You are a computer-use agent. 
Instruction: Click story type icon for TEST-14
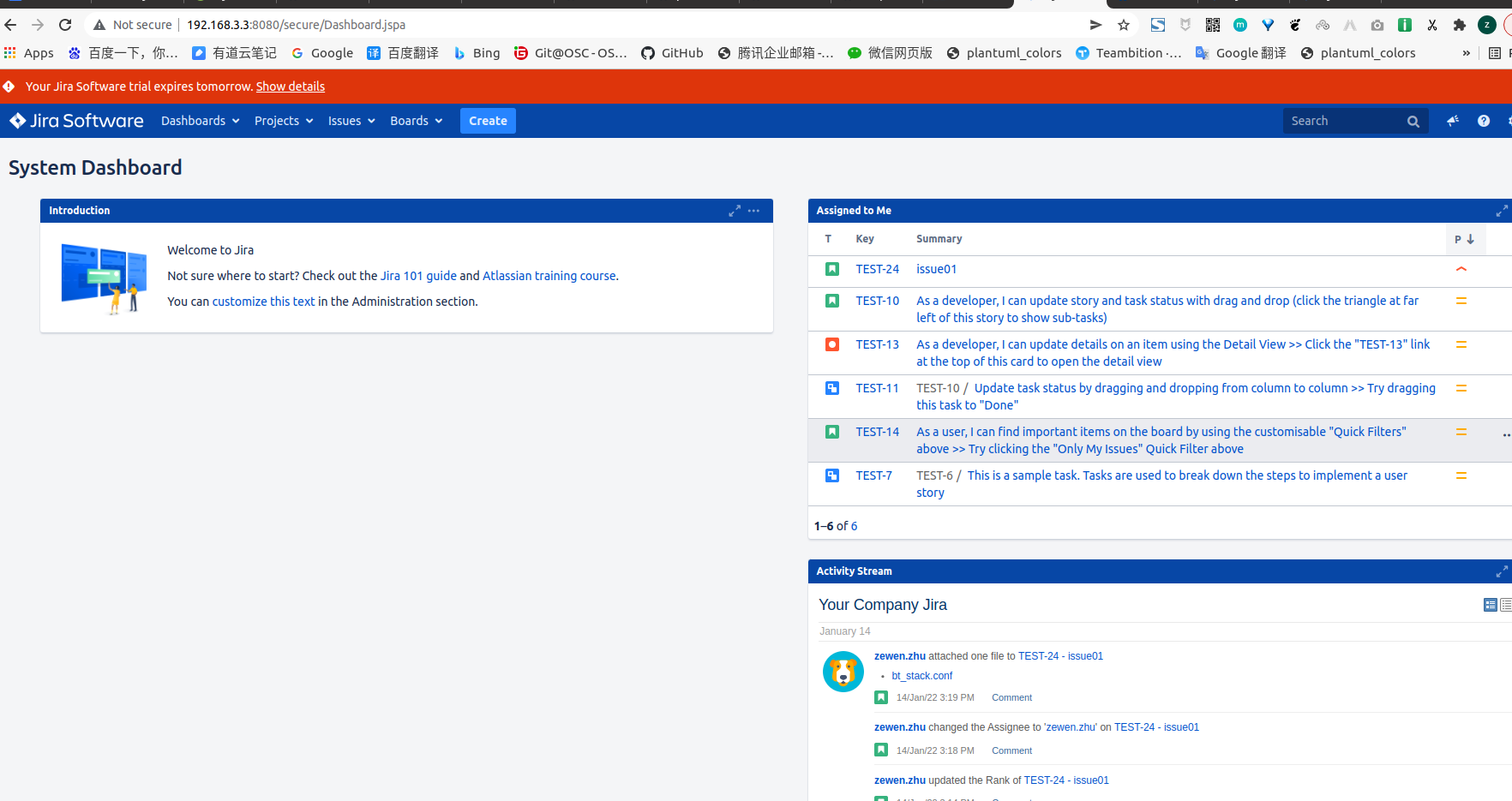[832, 432]
